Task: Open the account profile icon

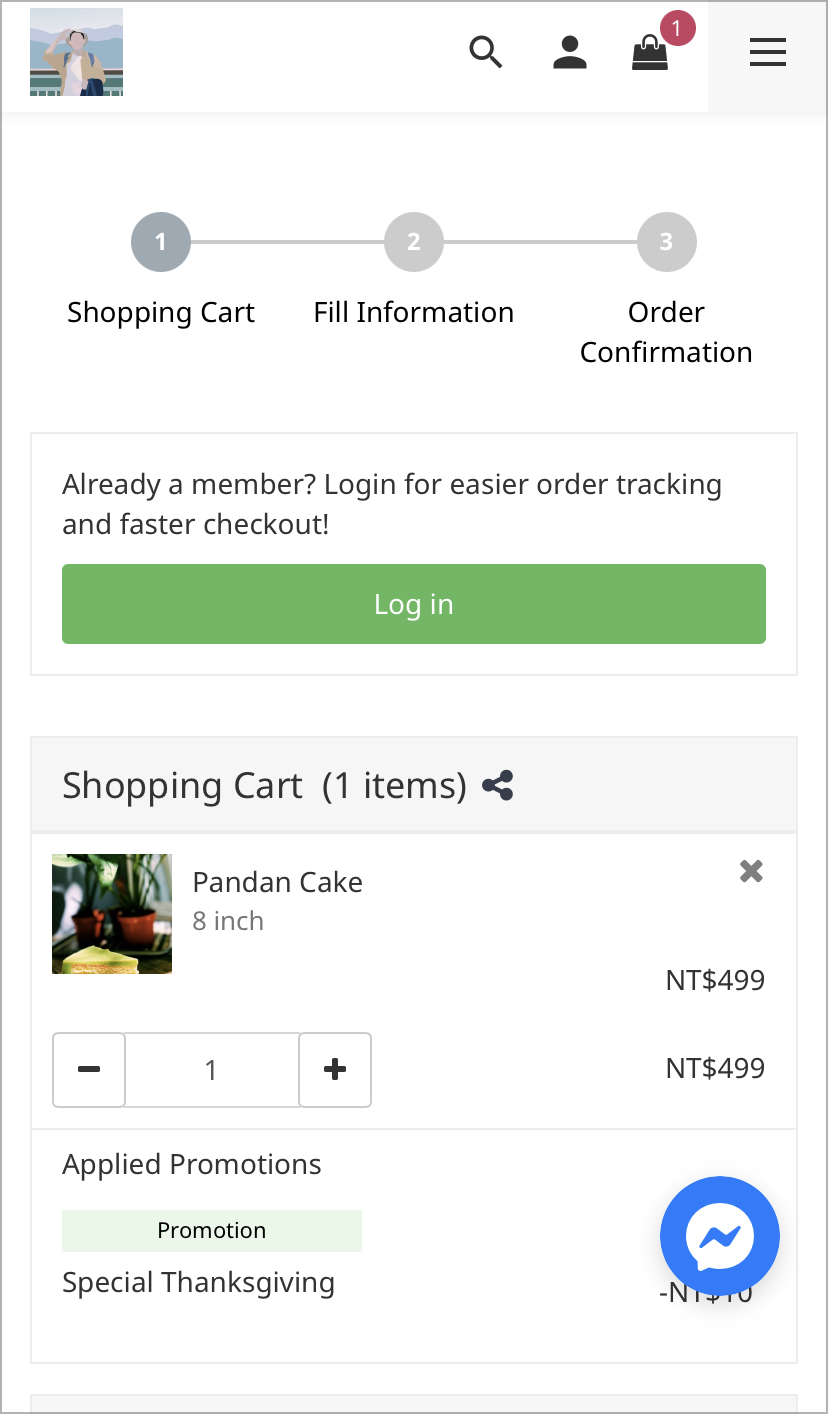Action: tap(570, 52)
